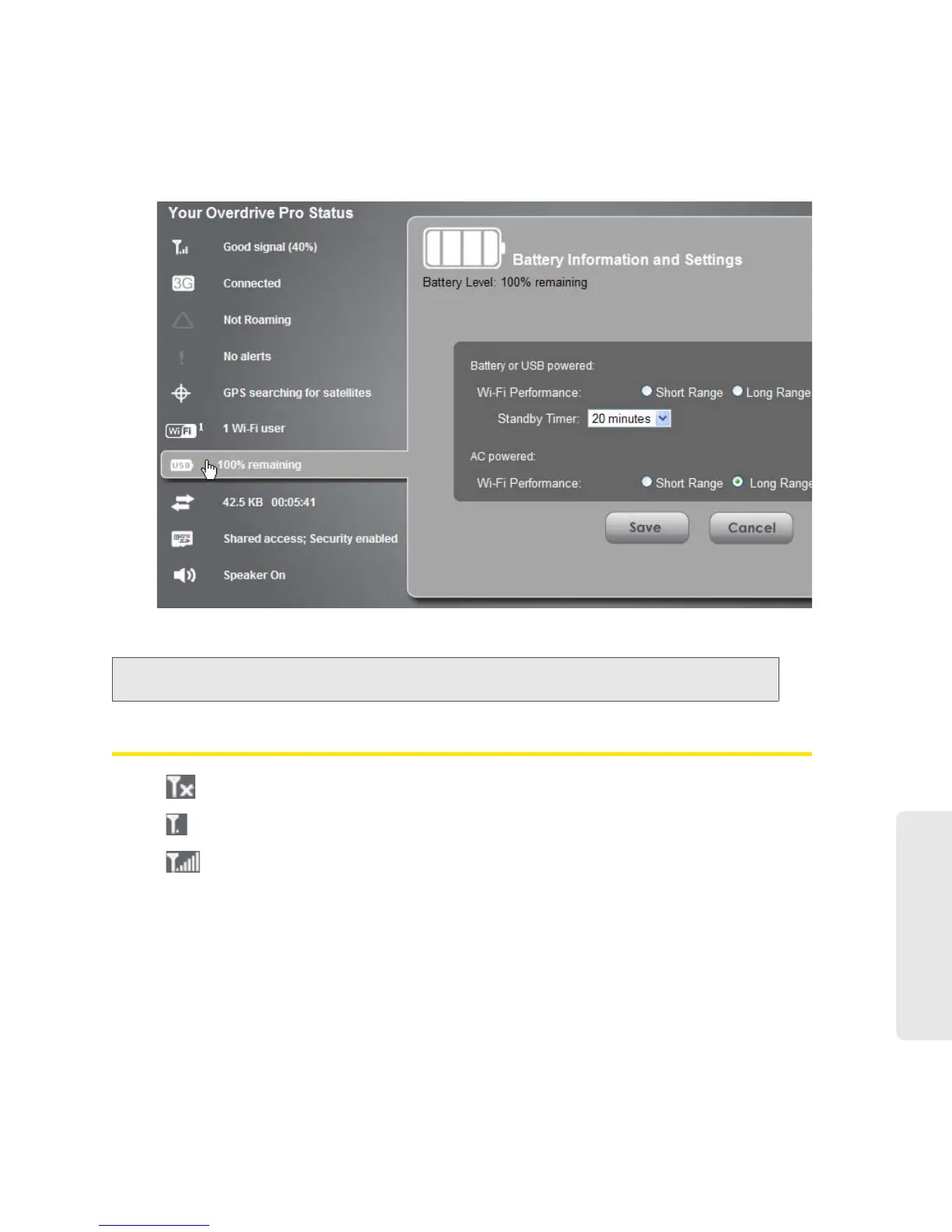Click the "No alerts" status text
Viewport: 952px width, 1232px height.
tap(247, 357)
